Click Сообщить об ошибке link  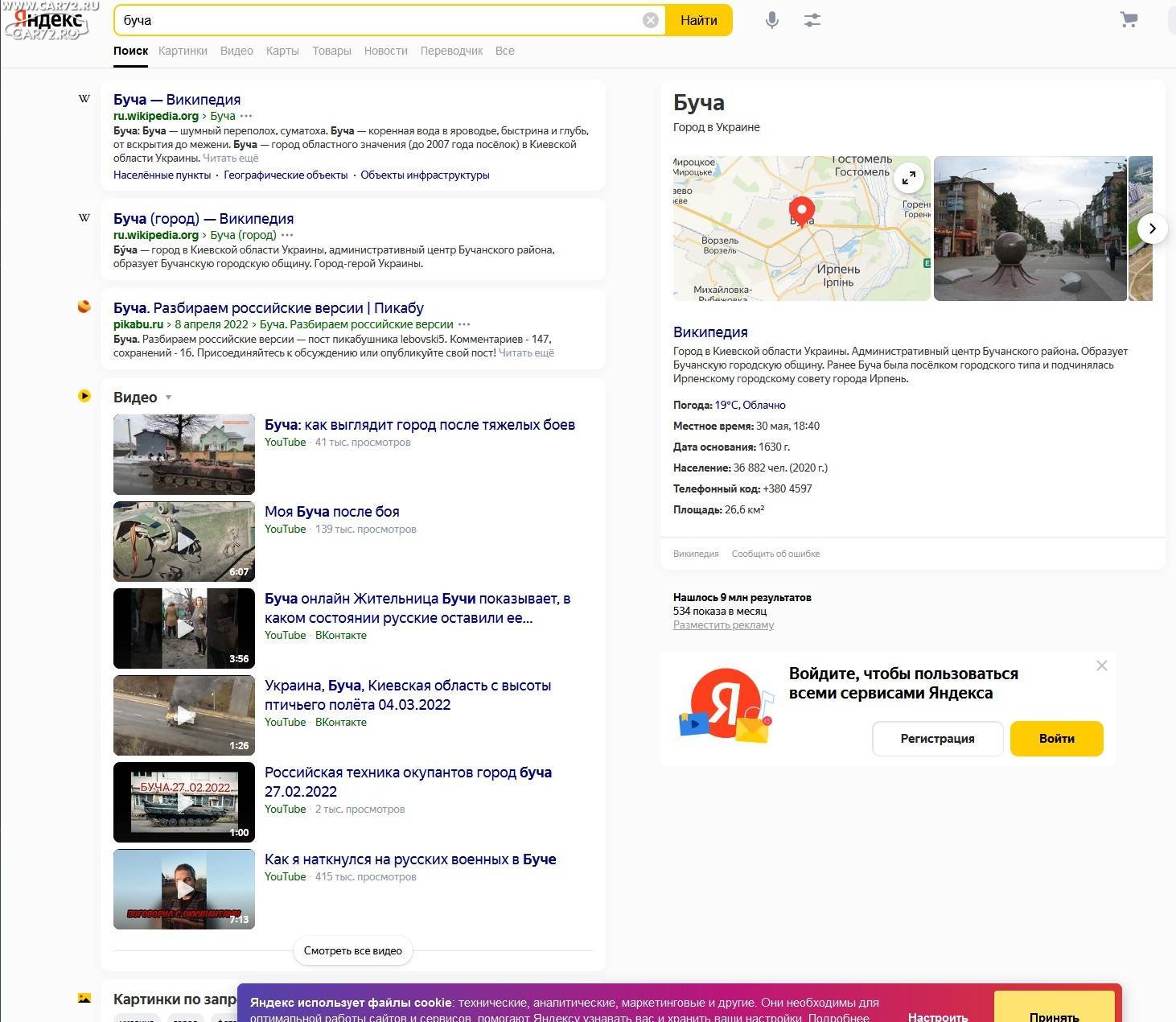tap(775, 554)
